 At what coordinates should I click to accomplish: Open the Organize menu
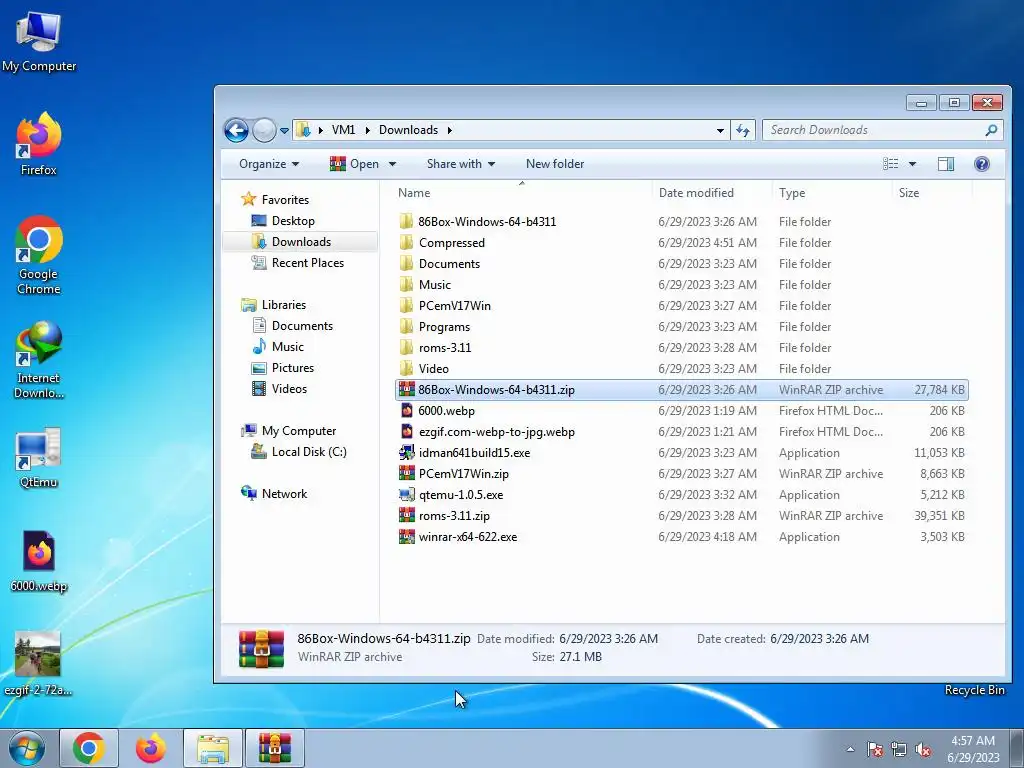point(268,164)
